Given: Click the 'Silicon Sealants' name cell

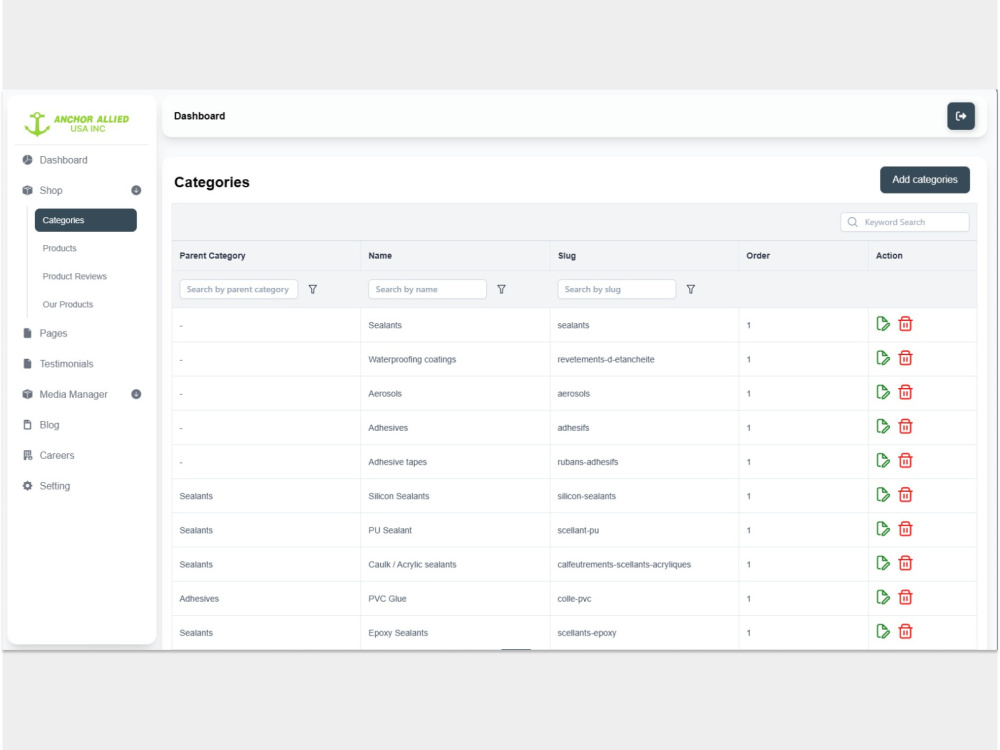Looking at the screenshot, I should click(x=399, y=496).
